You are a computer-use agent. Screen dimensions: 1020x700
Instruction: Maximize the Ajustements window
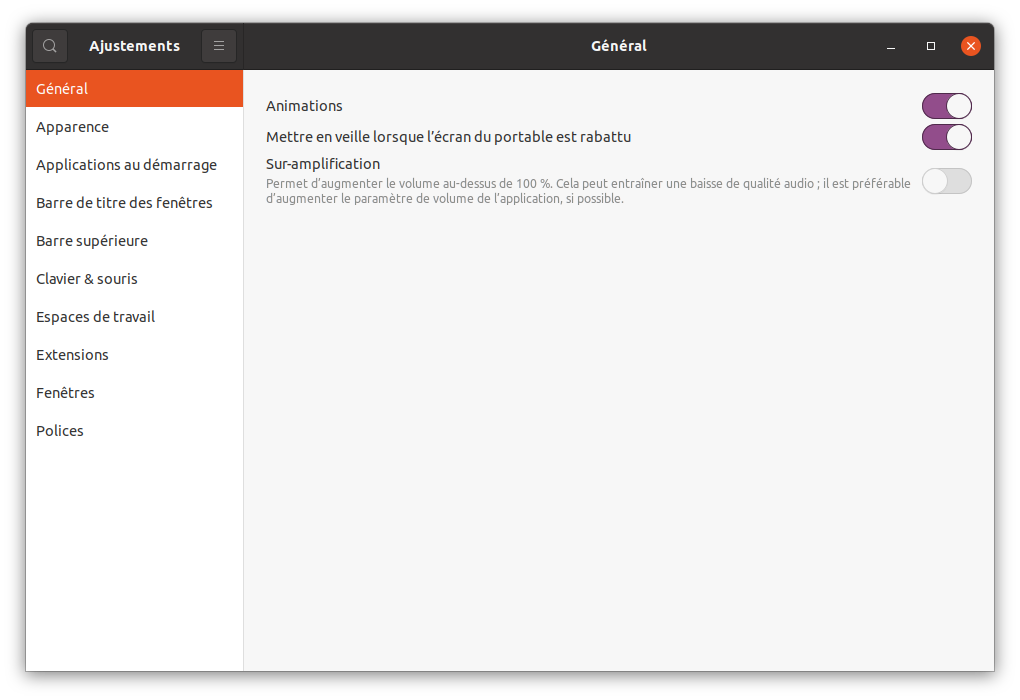[x=931, y=46]
